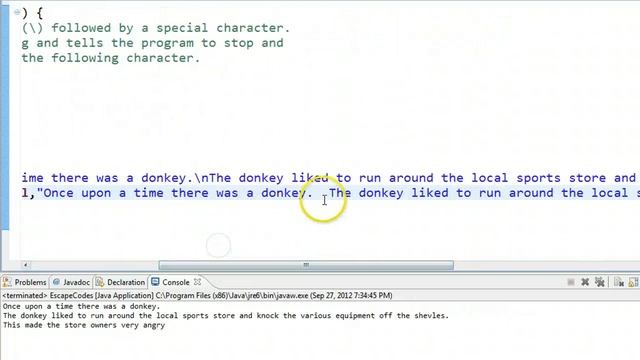Screen dimensions: 640x360
Task: Click the editor horizontal scrollbar thumb
Action: click(x=306, y=265)
